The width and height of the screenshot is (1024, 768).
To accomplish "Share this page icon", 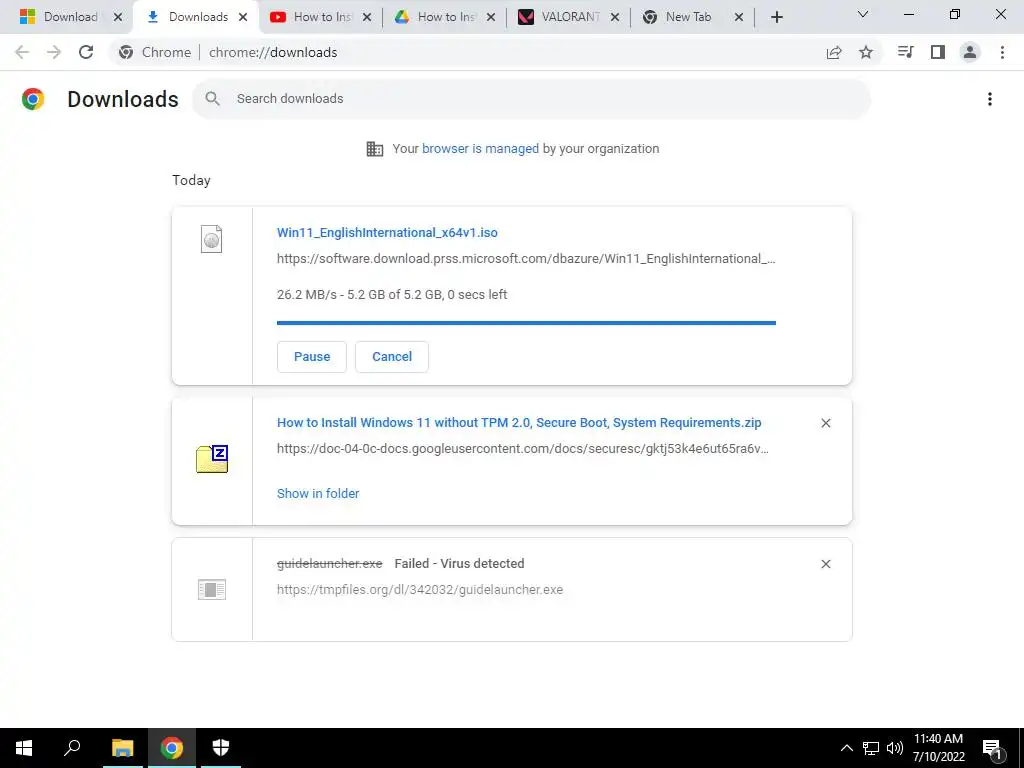I will pyautogui.click(x=834, y=52).
